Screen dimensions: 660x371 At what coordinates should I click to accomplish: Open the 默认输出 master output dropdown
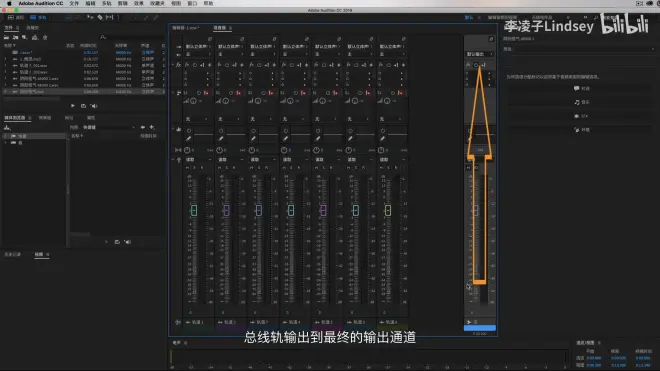(x=479, y=54)
